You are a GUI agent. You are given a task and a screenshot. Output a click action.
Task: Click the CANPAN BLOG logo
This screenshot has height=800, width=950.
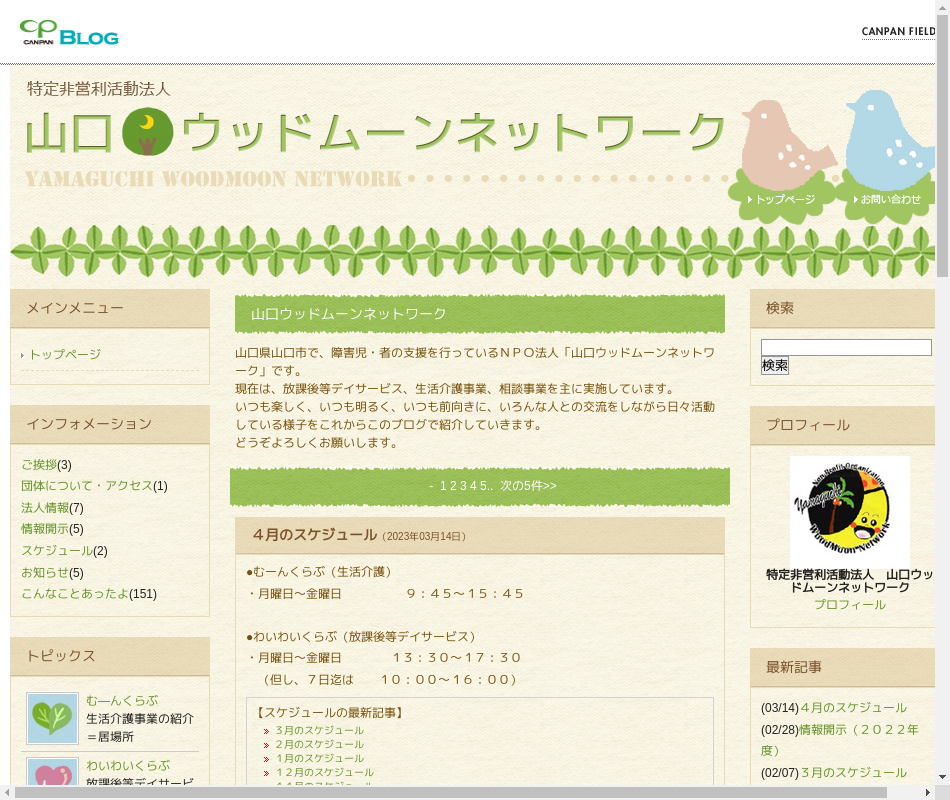(69, 33)
